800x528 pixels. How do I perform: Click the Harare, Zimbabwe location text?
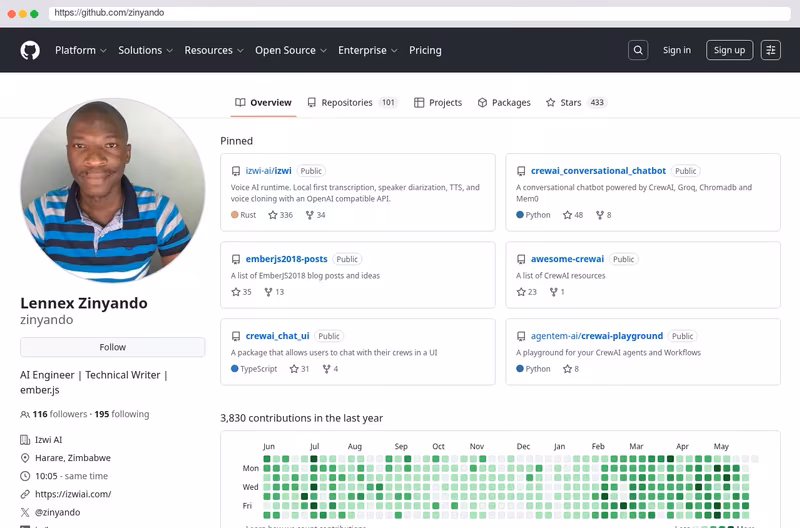coord(73,458)
